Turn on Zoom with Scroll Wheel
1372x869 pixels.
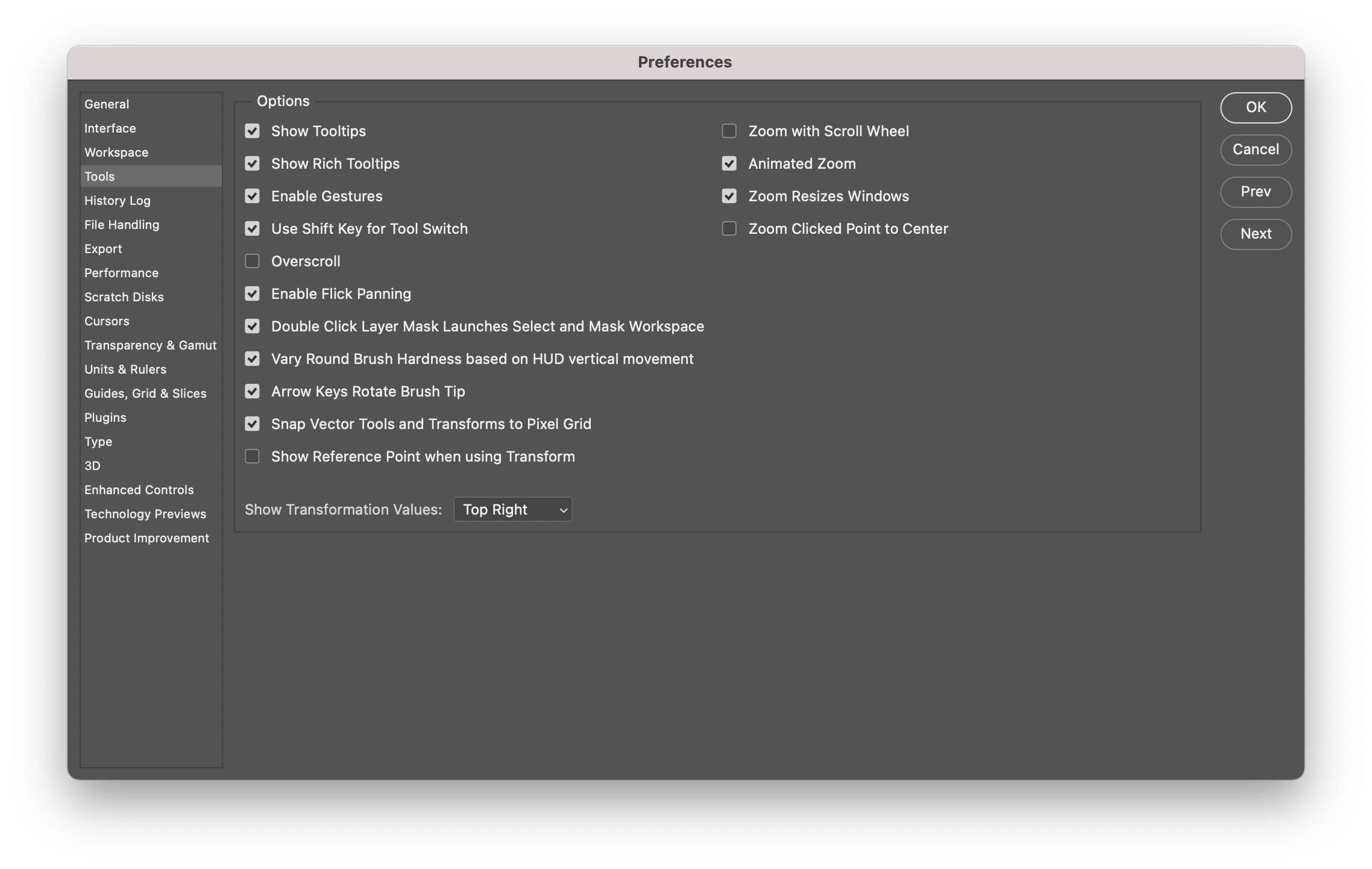click(729, 131)
